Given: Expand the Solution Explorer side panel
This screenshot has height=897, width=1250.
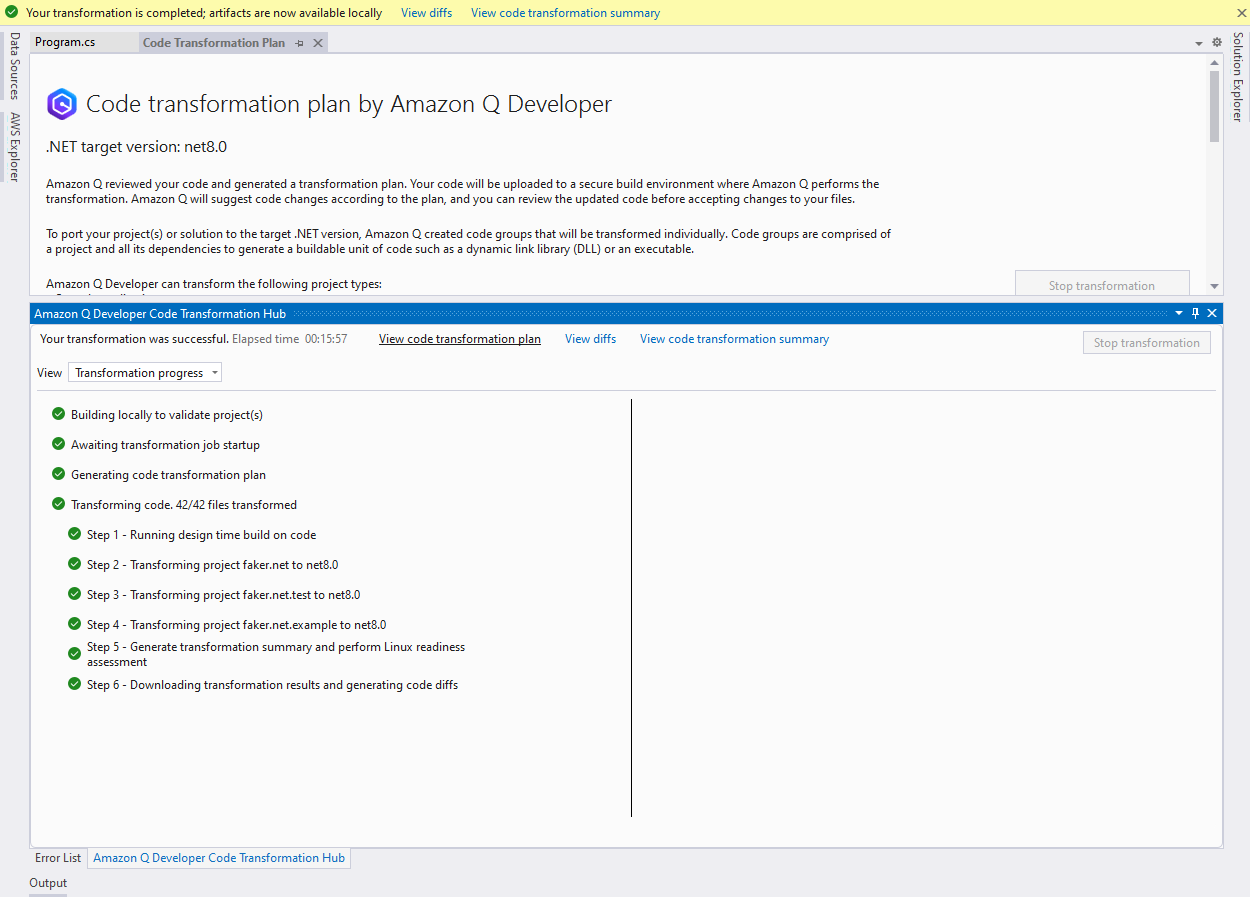Looking at the screenshot, I should tap(1238, 76).
